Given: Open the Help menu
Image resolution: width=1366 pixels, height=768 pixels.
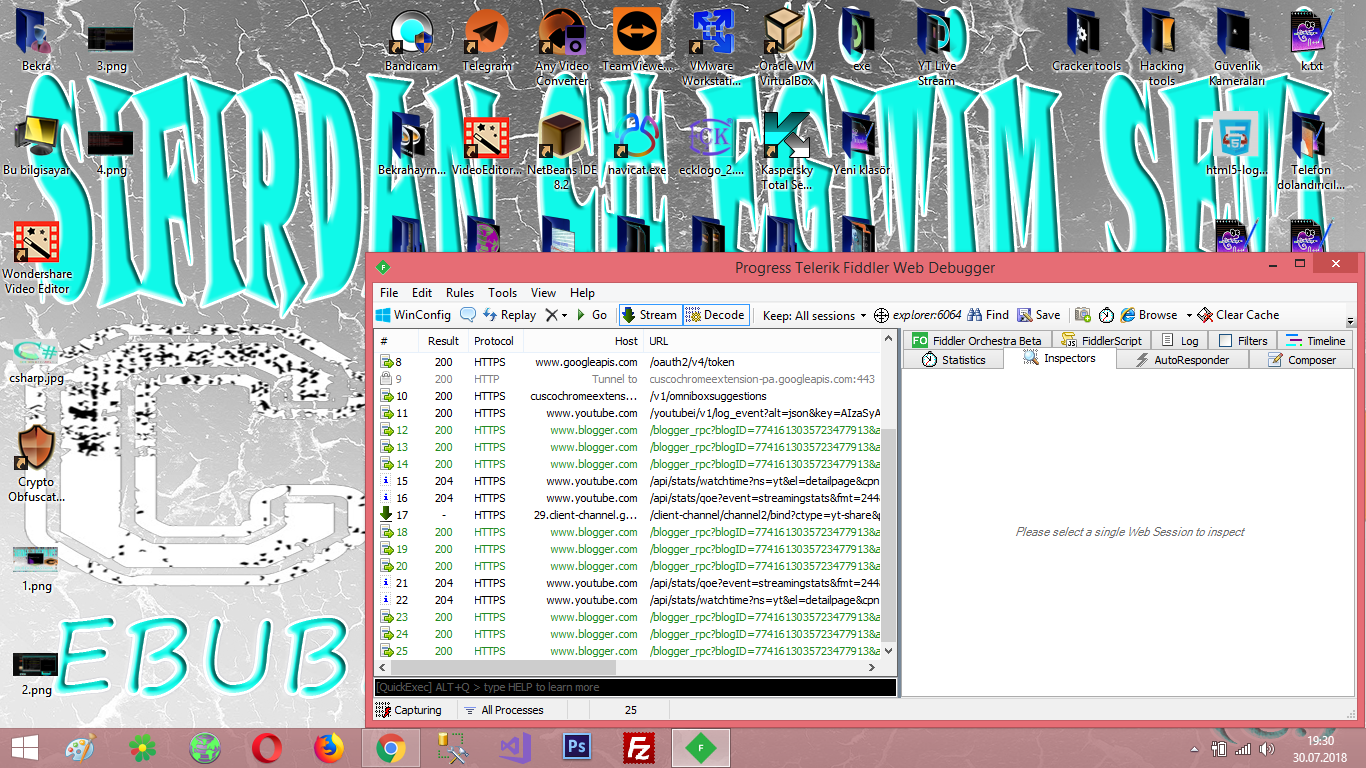Looking at the screenshot, I should click(583, 293).
